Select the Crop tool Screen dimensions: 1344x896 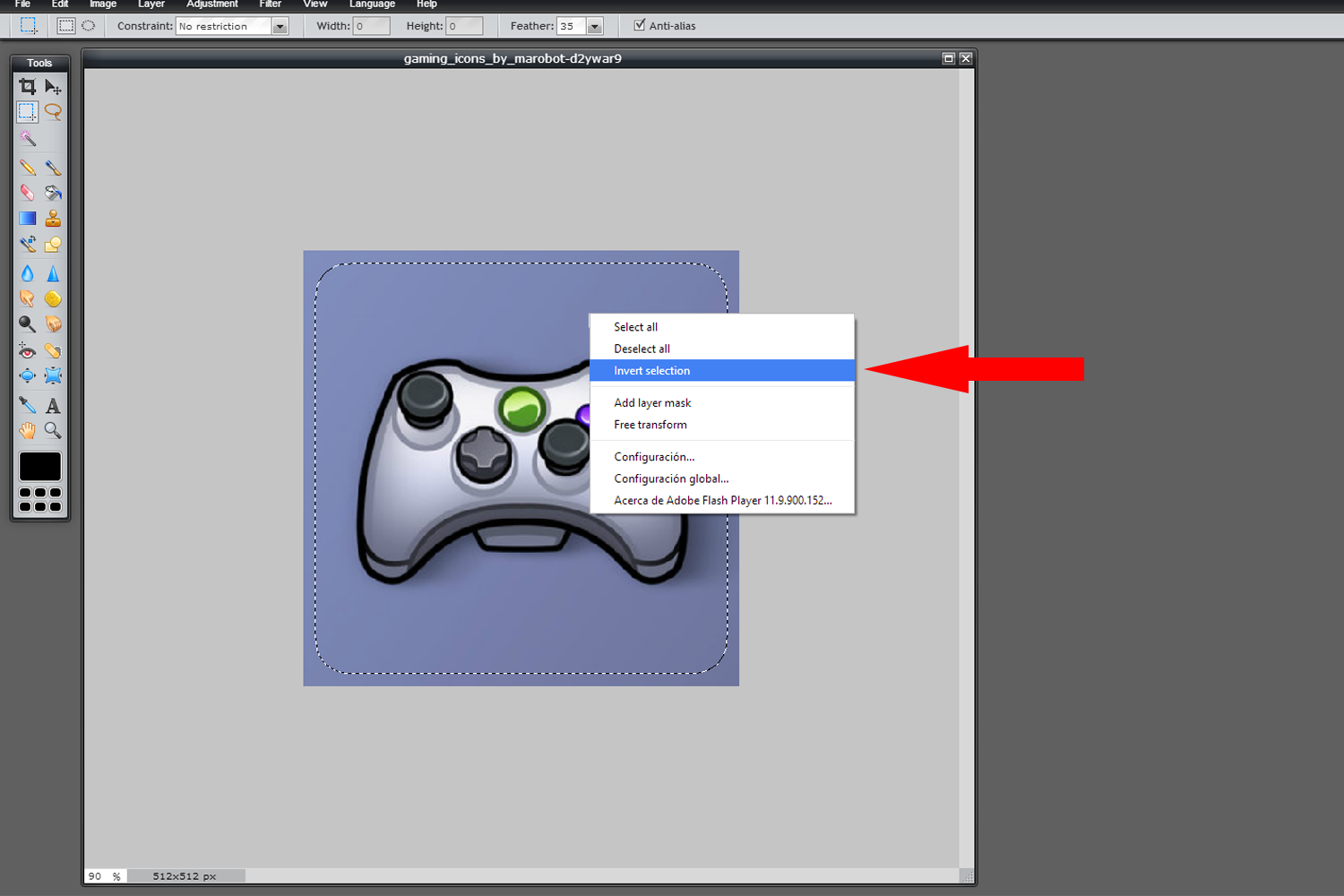click(x=28, y=87)
